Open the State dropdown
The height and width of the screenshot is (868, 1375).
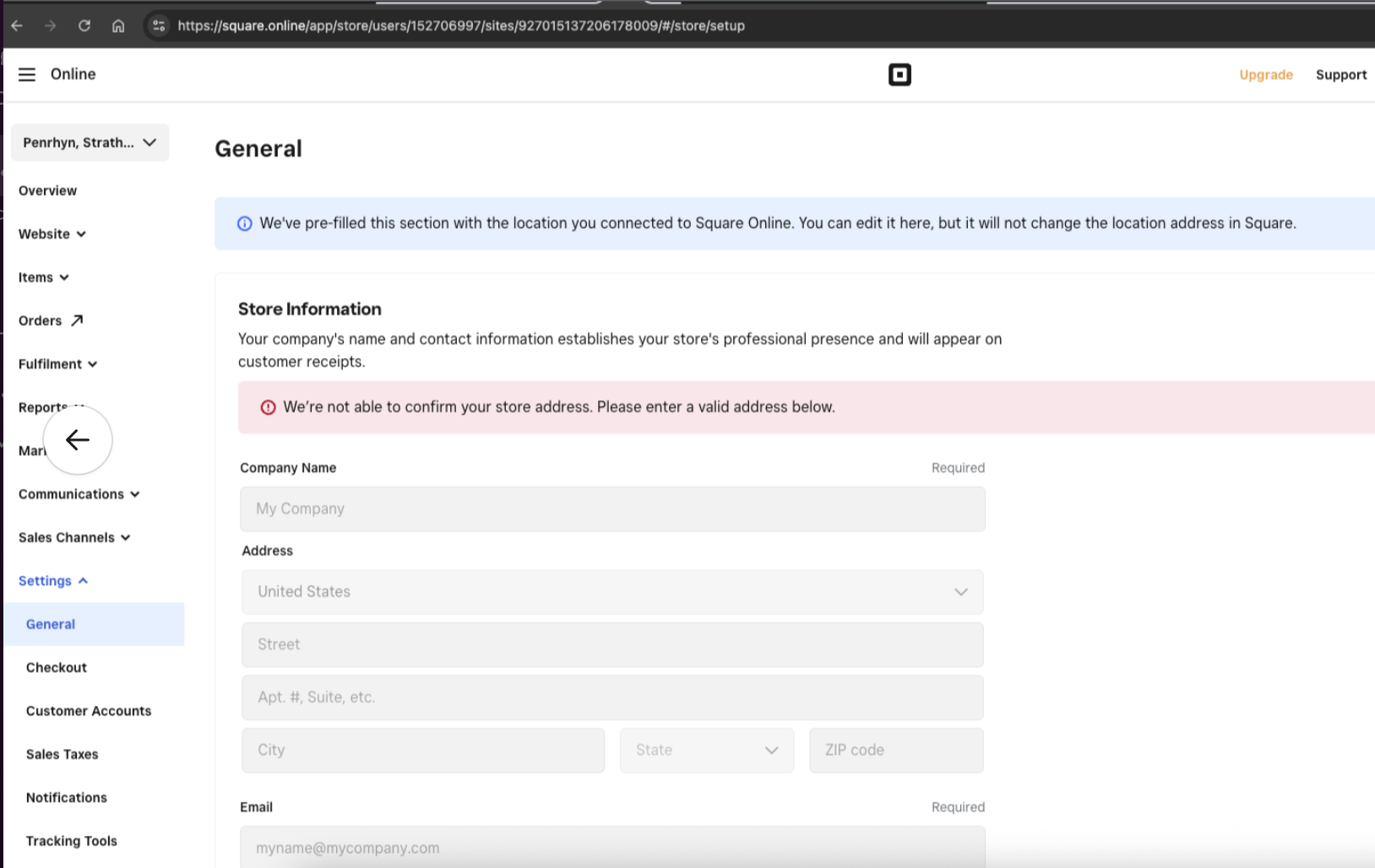[707, 750]
